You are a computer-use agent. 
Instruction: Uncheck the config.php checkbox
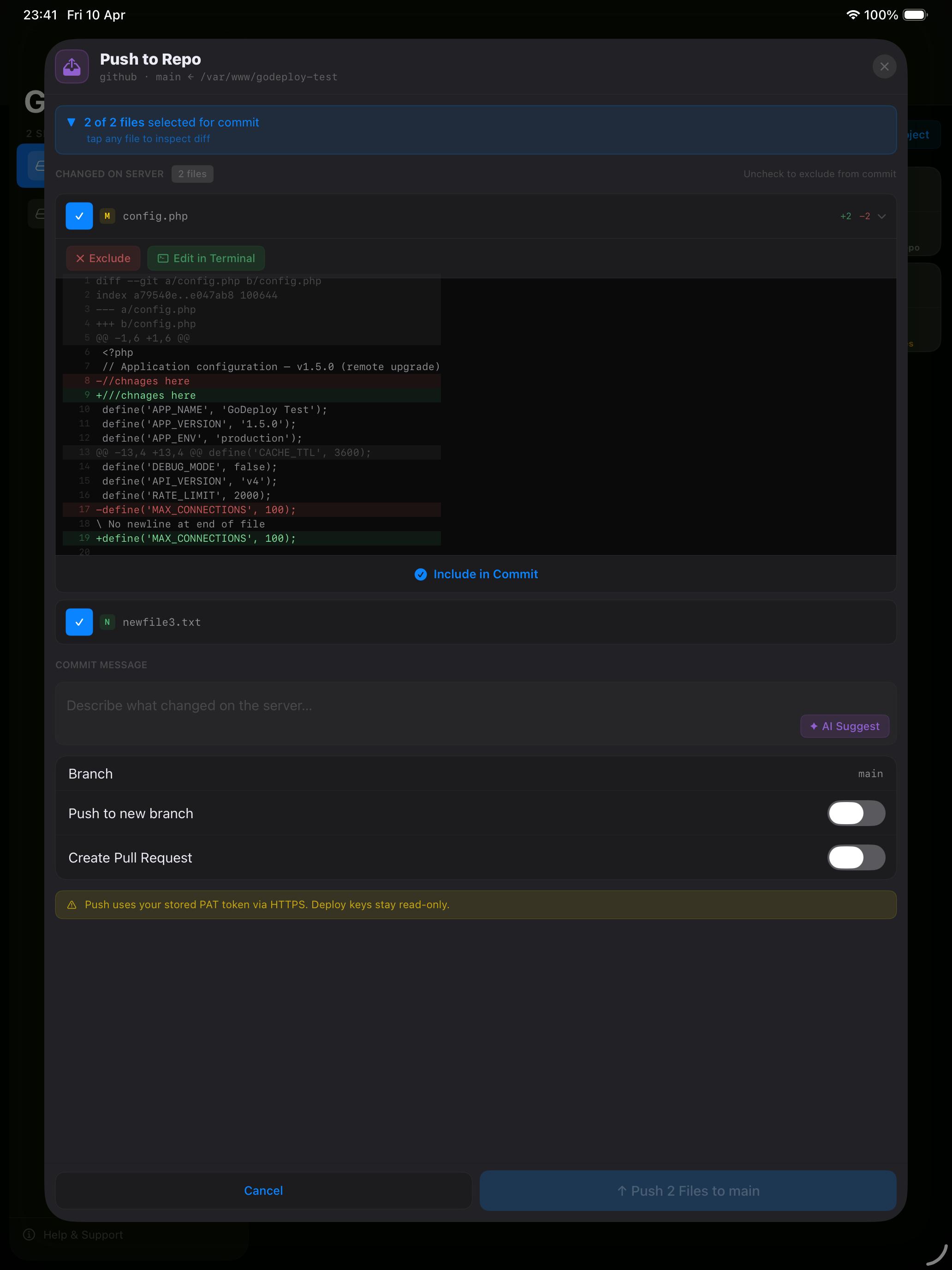click(79, 216)
